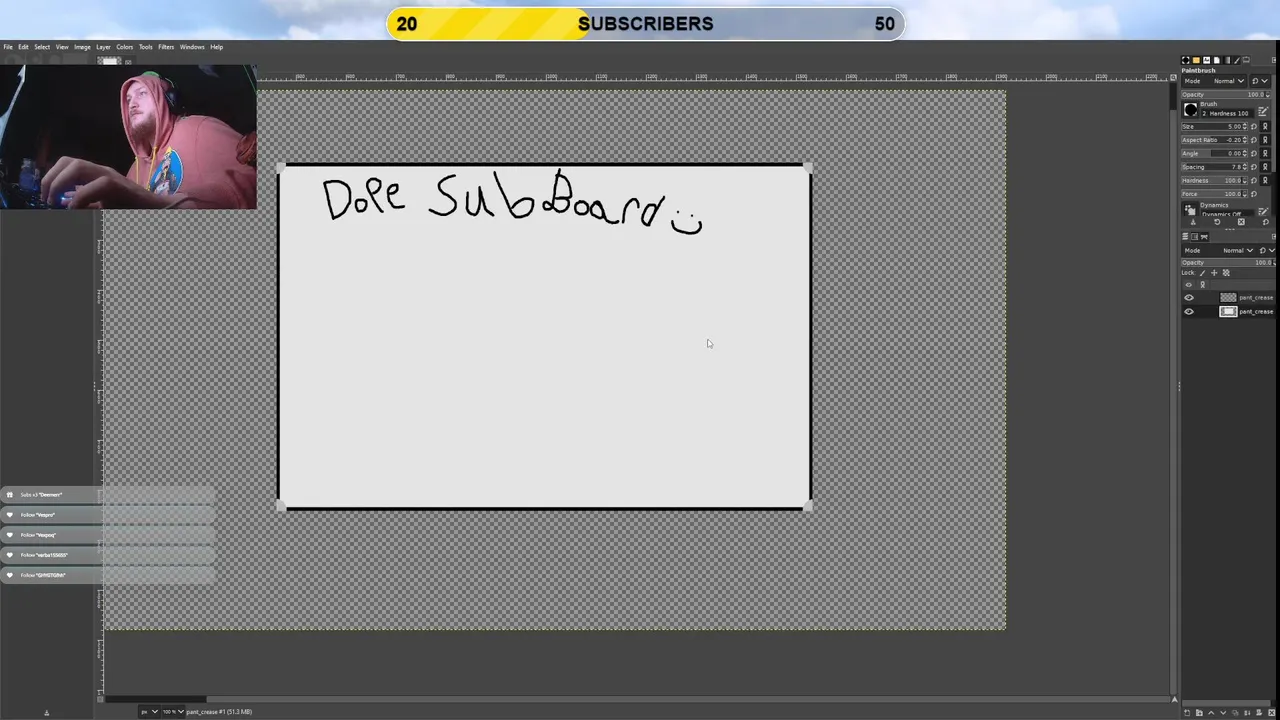Image resolution: width=1280 pixels, height=720 pixels.
Task: Click the Dynamics preview icon
Action: 1191,210
